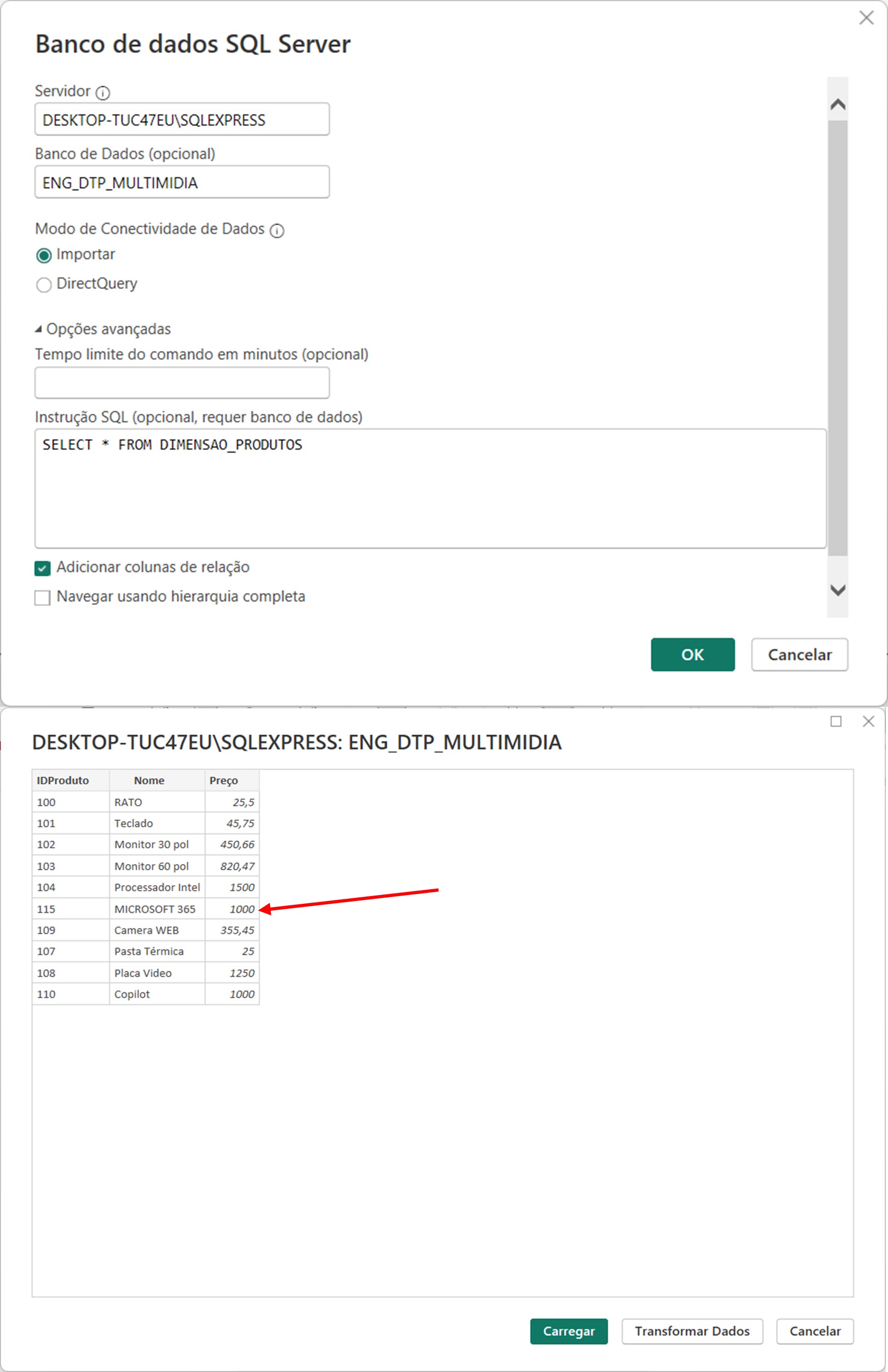888x1372 pixels.
Task: Click Cancelar in the SQL Server dialog
Action: [799, 654]
